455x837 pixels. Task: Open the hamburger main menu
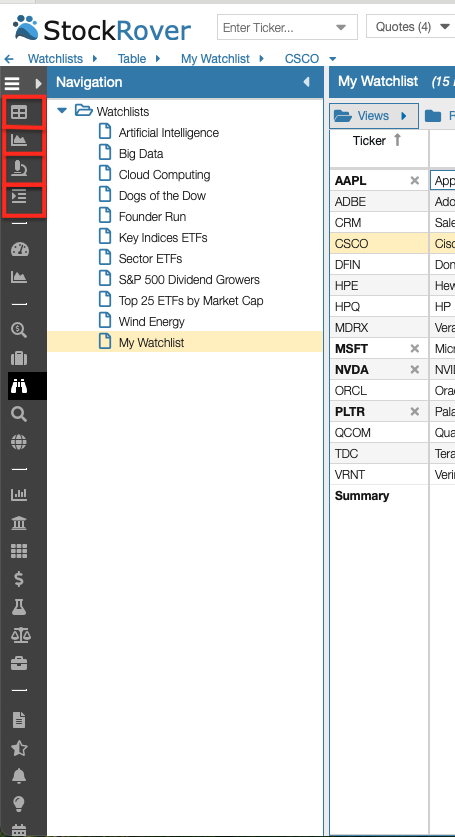pos(12,83)
